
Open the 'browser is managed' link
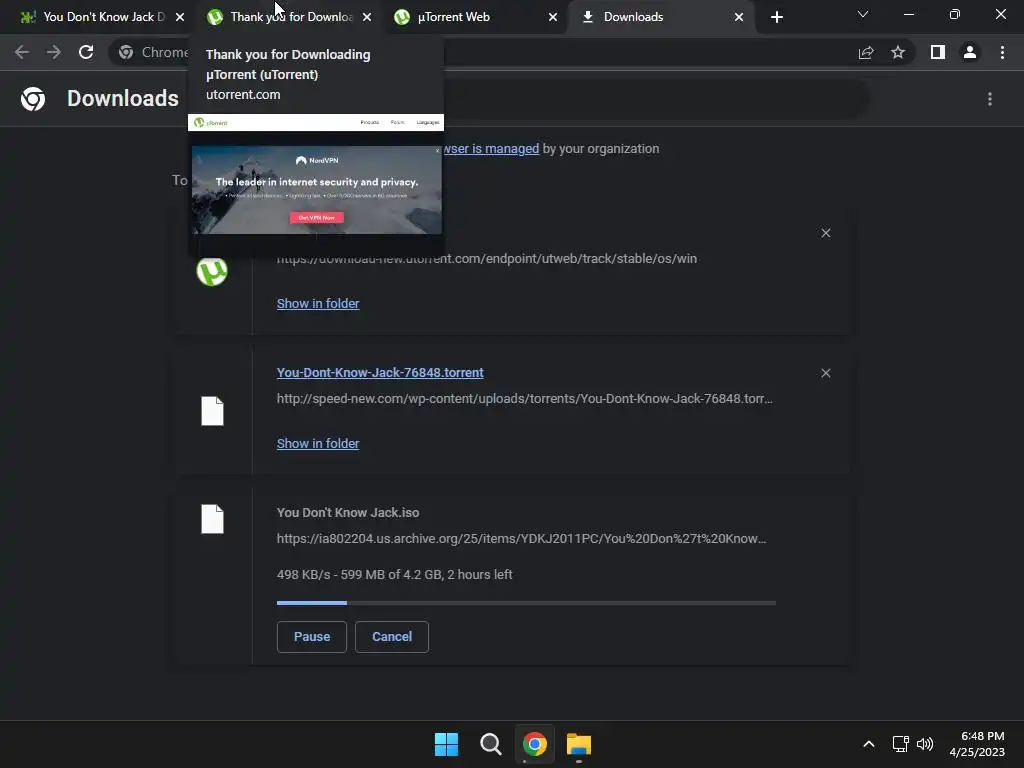(492, 149)
